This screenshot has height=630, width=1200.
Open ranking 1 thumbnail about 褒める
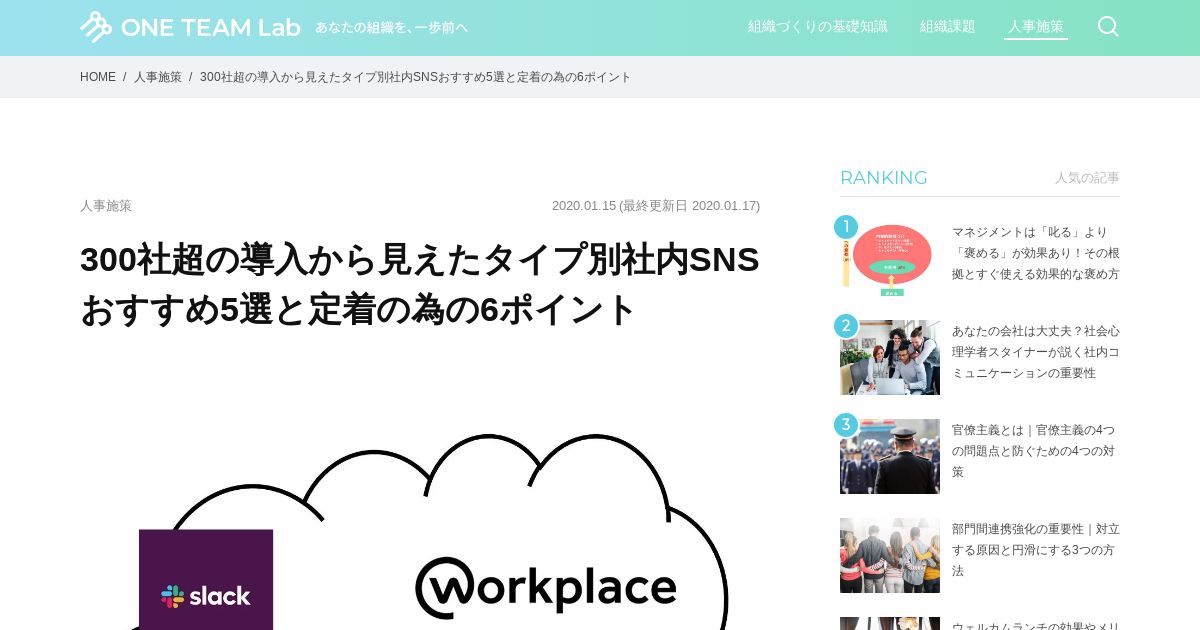pyautogui.click(x=890, y=259)
